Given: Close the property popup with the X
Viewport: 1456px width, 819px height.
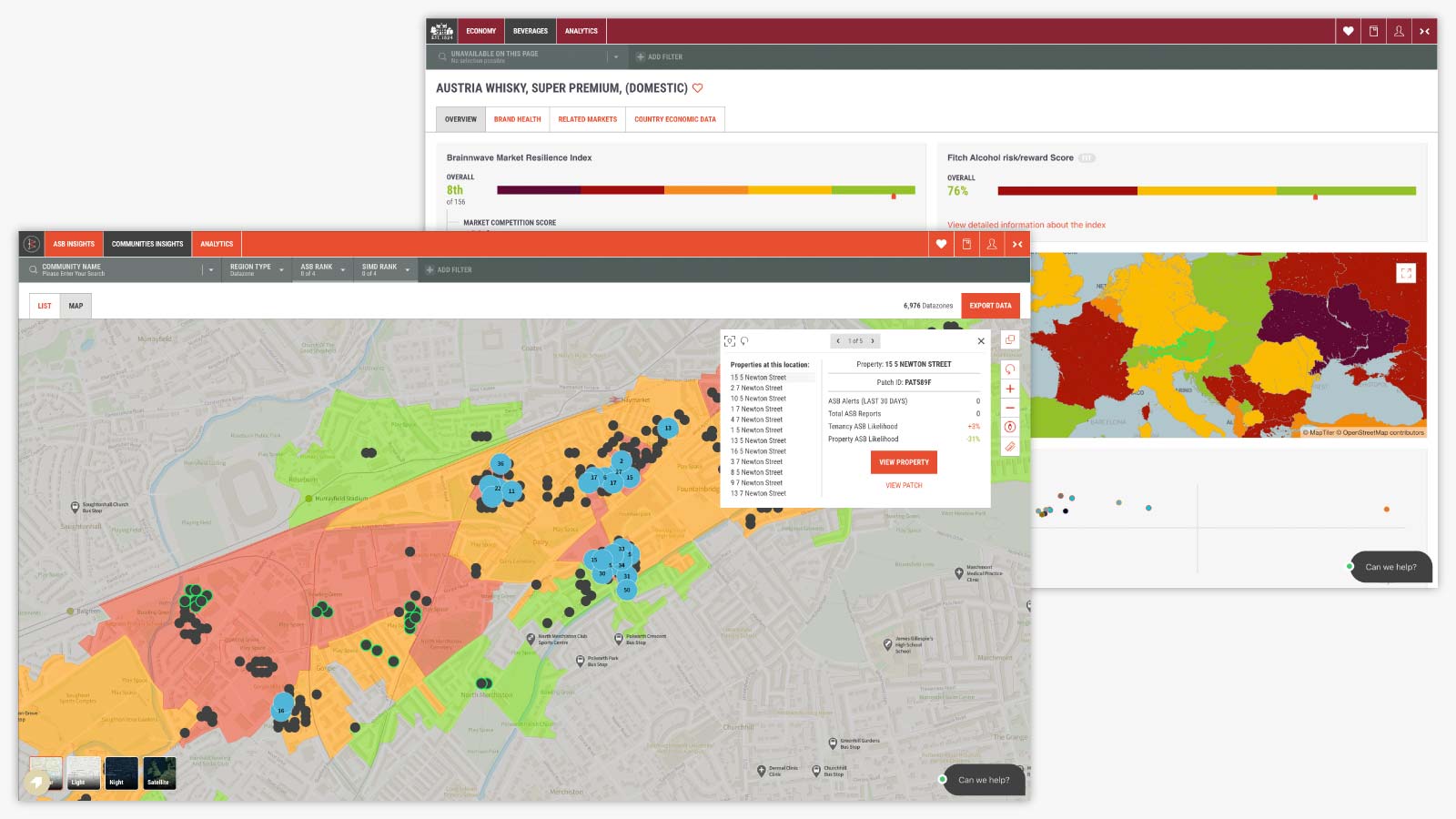Looking at the screenshot, I should (x=981, y=341).
